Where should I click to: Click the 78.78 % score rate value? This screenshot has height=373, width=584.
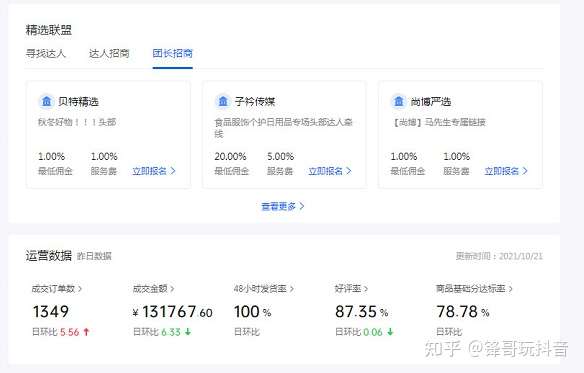463,312
